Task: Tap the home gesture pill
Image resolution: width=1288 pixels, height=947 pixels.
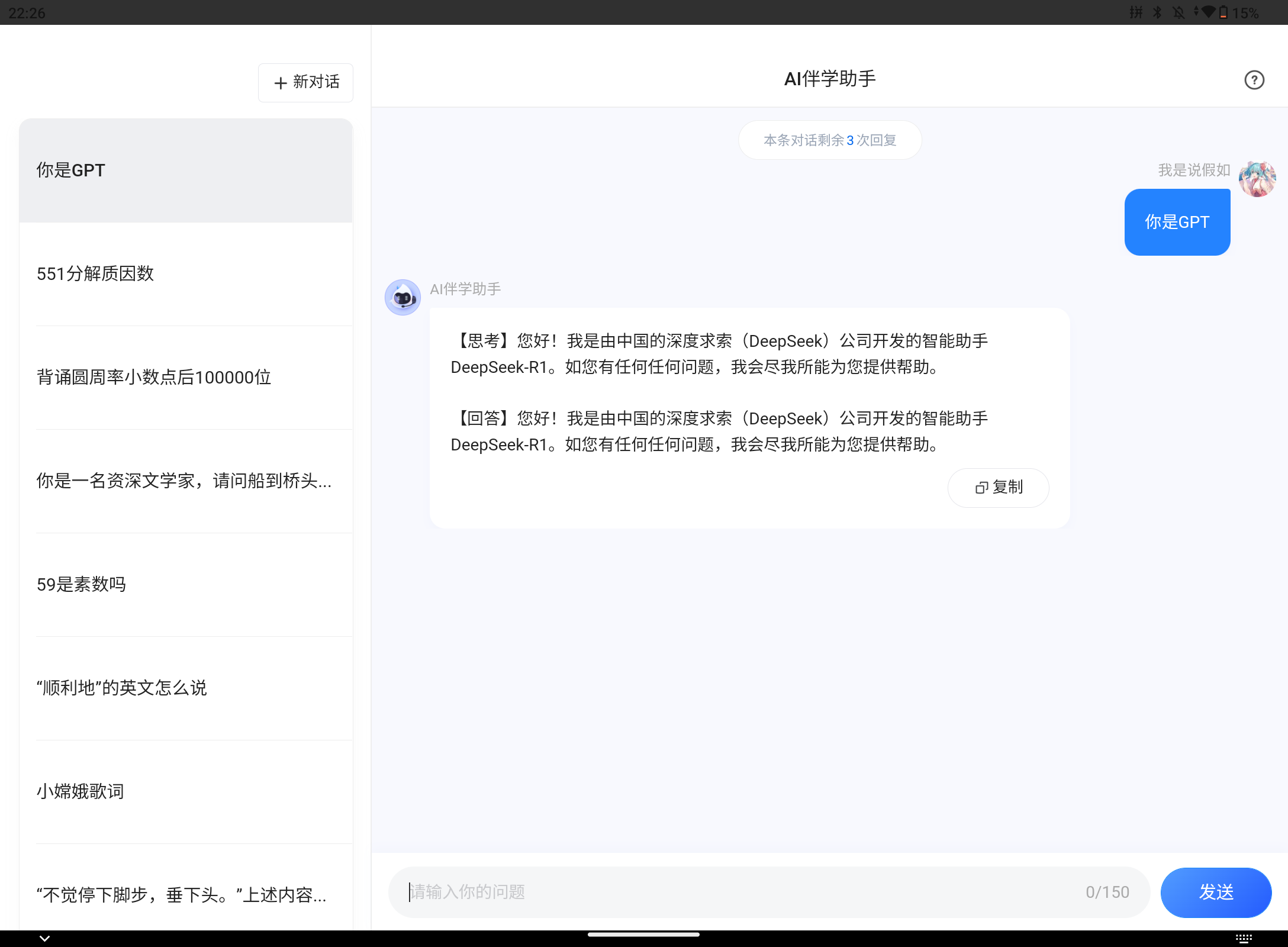Action: click(x=644, y=935)
